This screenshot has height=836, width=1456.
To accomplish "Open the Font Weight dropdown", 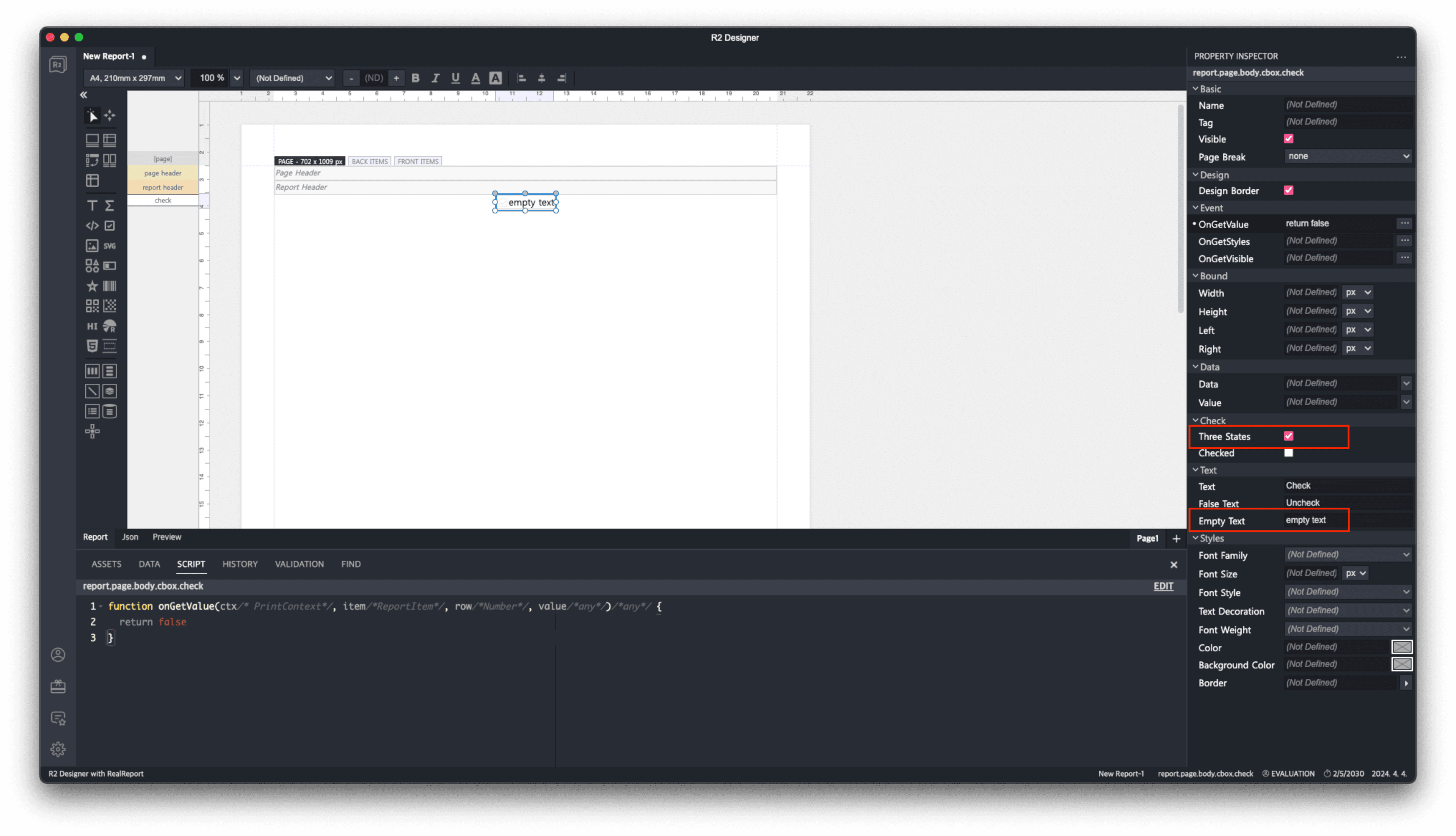I will pos(1348,629).
